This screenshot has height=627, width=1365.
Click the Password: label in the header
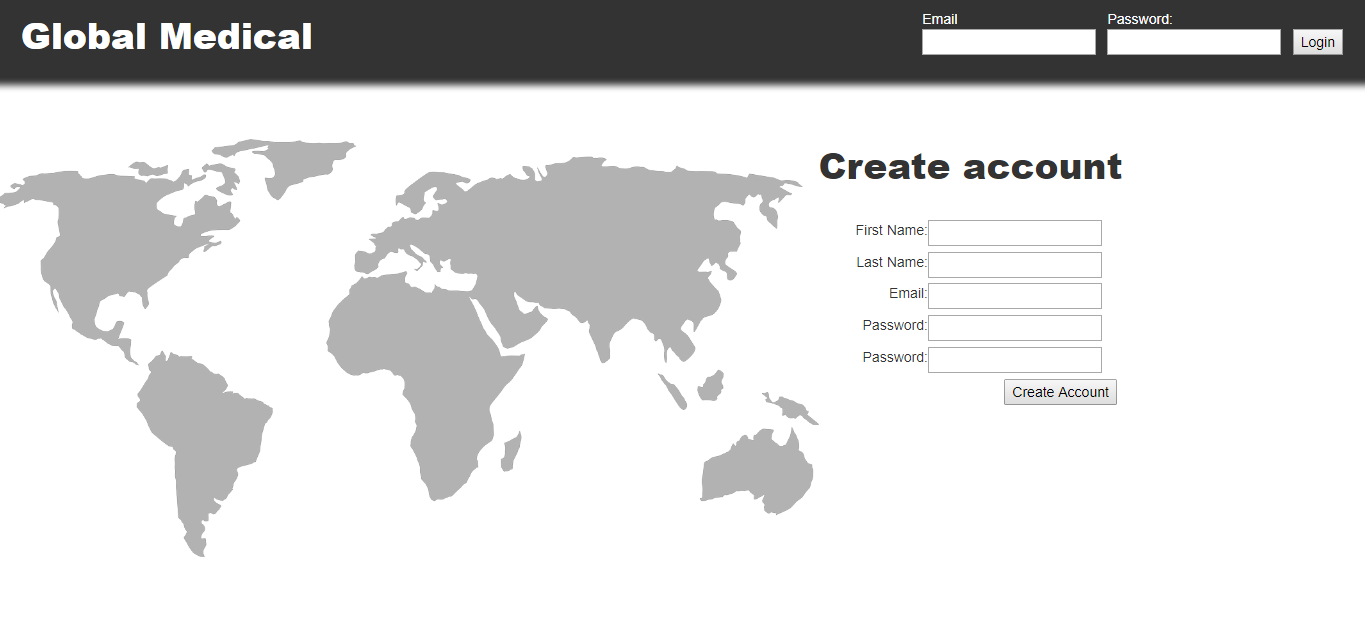pyautogui.click(x=1139, y=19)
